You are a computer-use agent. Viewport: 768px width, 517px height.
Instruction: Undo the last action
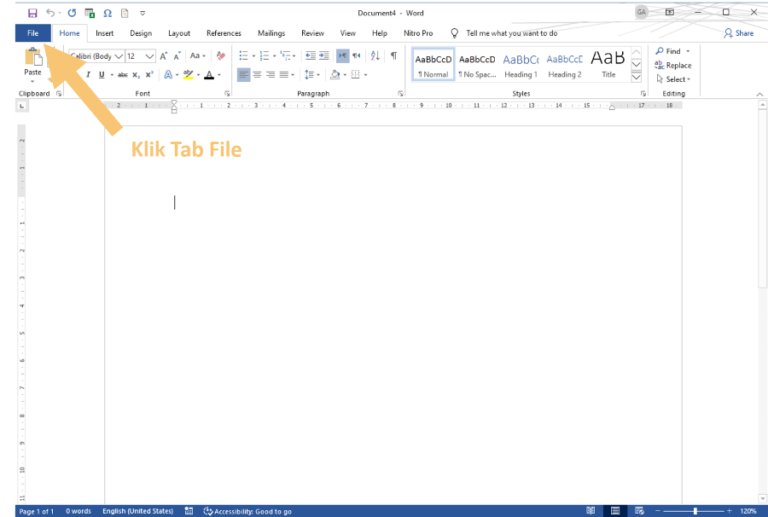pos(50,13)
